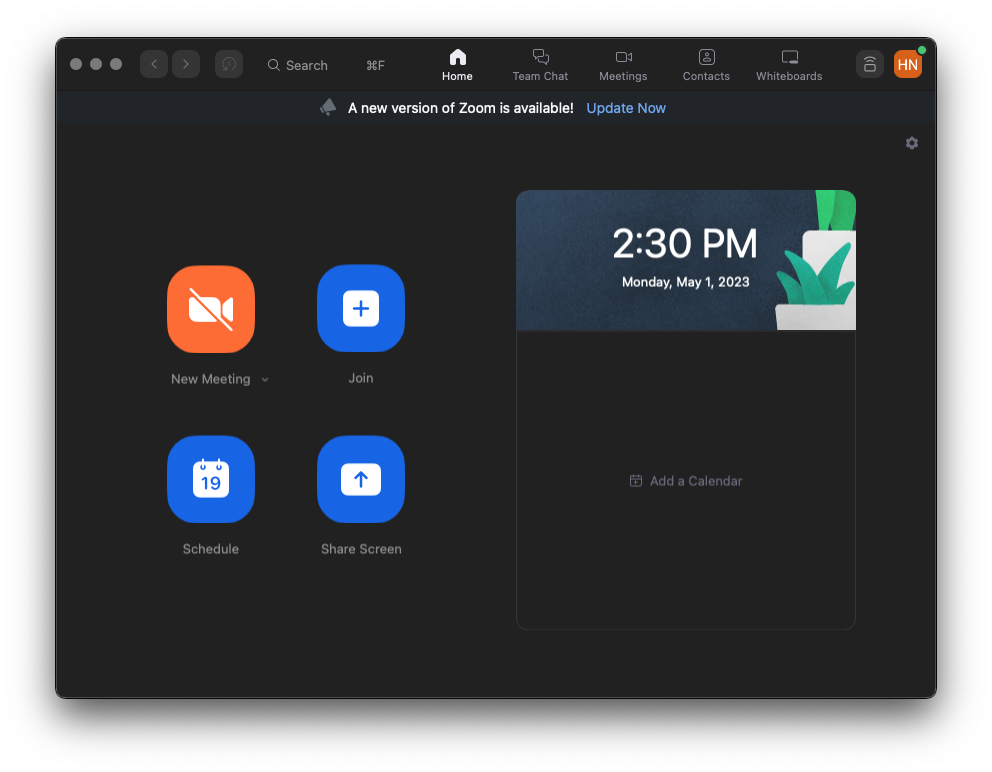This screenshot has height=772, width=992.
Task: Open the phone/device icon beside the profile avatar
Action: tap(870, 64)
